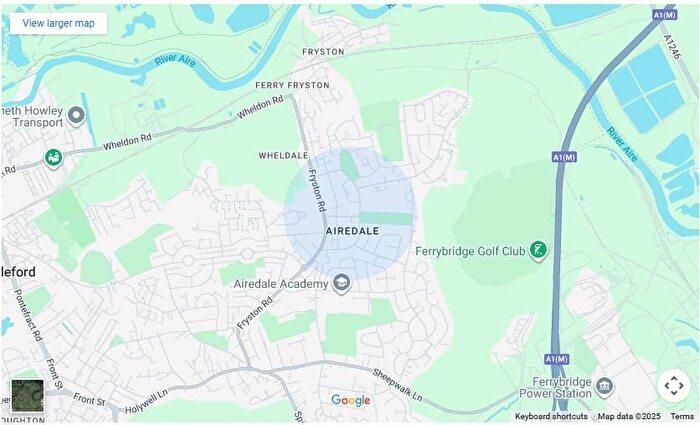Click the green playground marker near Wheldon Rd
The image size is (700, 425).
53,158
